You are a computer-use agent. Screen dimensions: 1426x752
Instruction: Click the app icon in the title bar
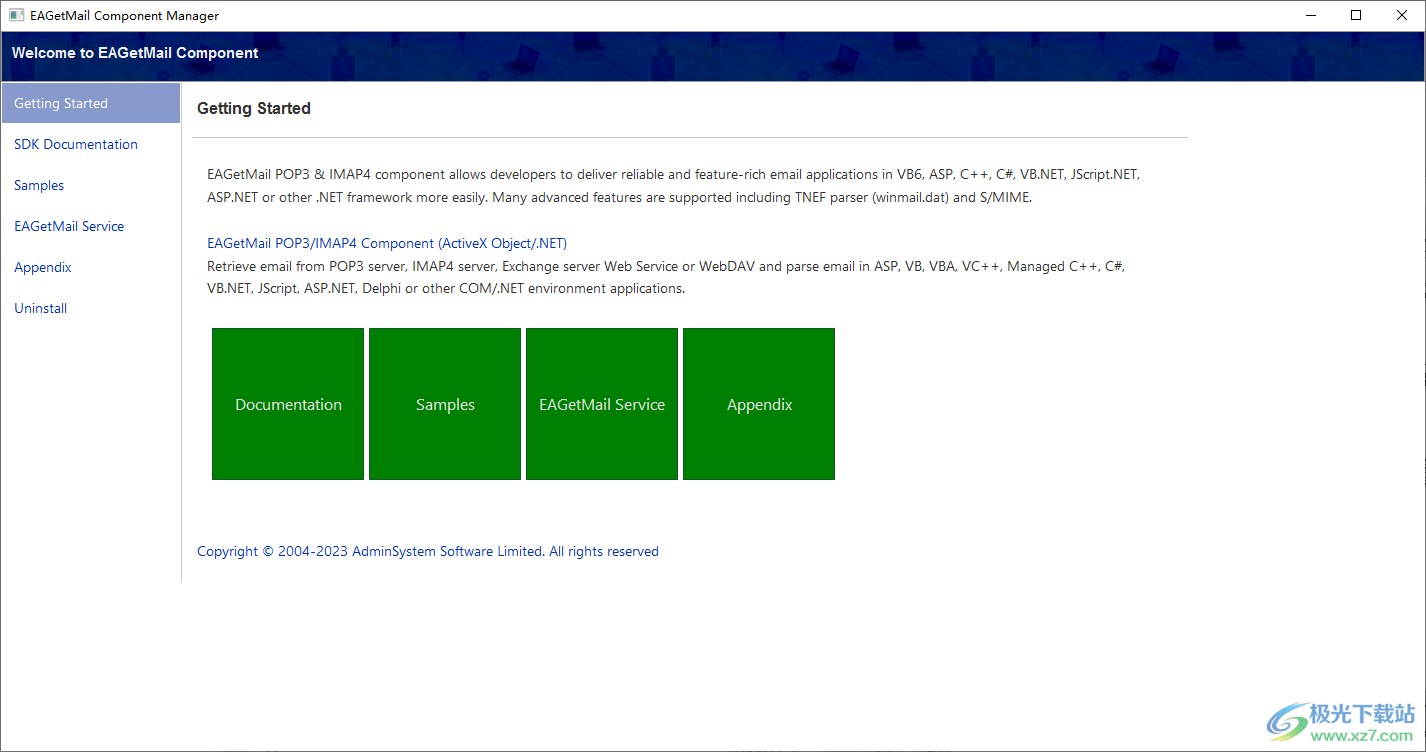[16, 15]
